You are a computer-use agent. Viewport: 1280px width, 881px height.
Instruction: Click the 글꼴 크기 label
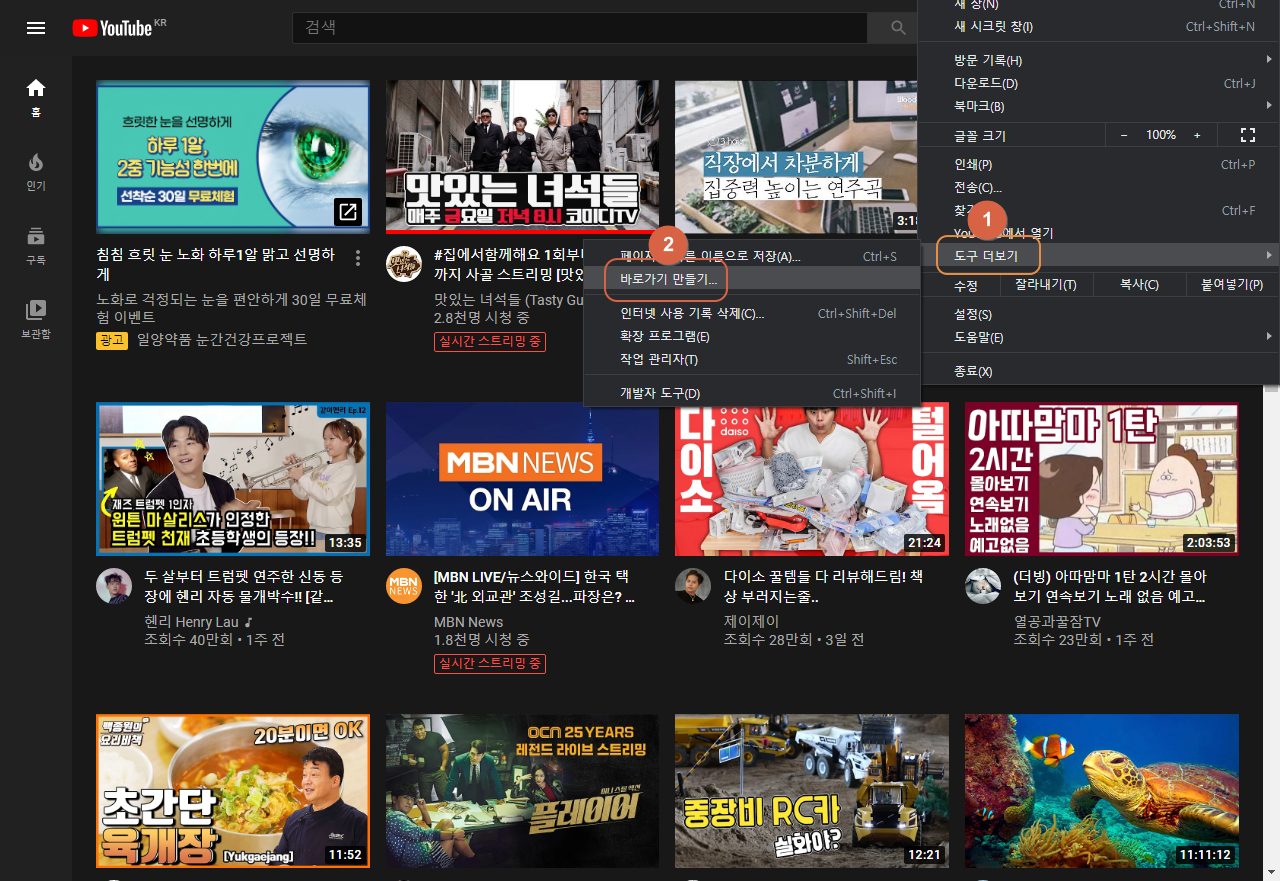[x=980, y=135]
